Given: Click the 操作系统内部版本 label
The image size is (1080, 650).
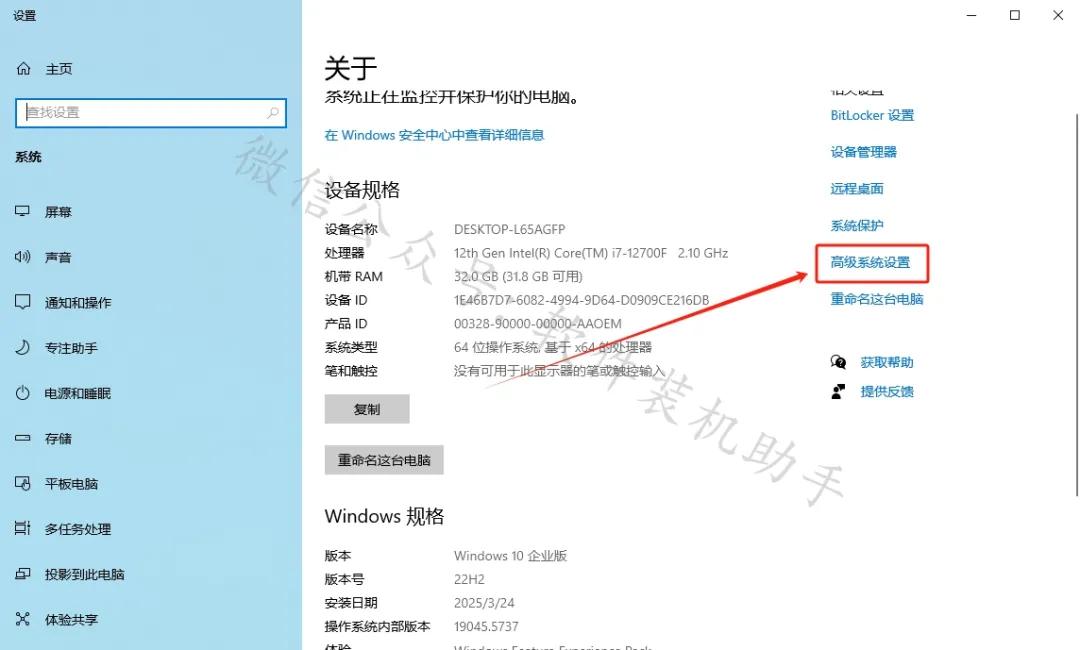Looking at the screenshot, I should point(377,627).
